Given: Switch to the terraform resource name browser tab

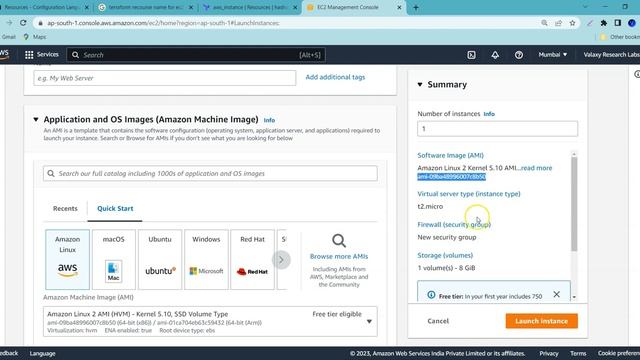Looking at the screenshot, I should (145, 7).
